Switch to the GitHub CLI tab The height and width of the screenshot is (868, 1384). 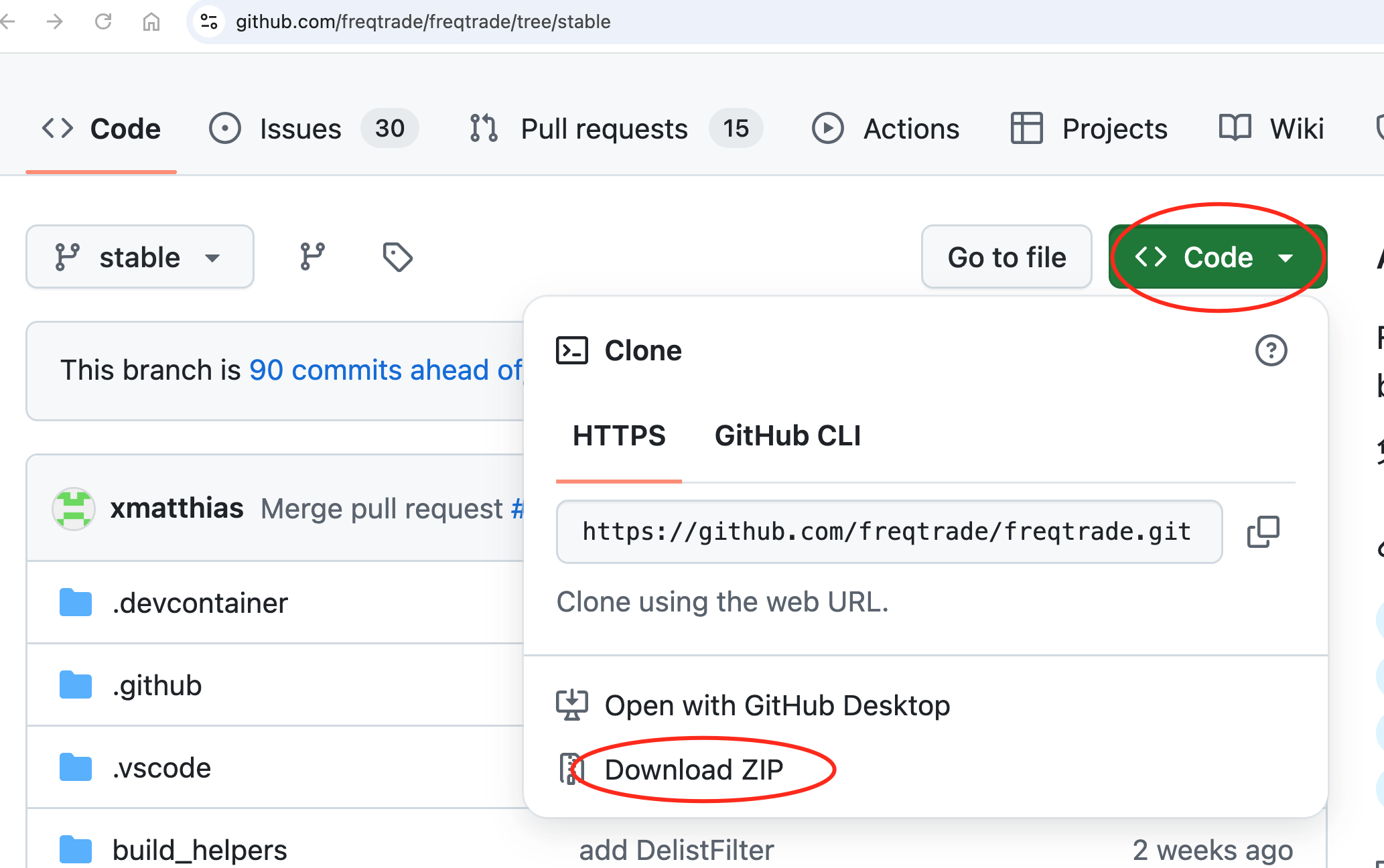click(x=787, y=436)
